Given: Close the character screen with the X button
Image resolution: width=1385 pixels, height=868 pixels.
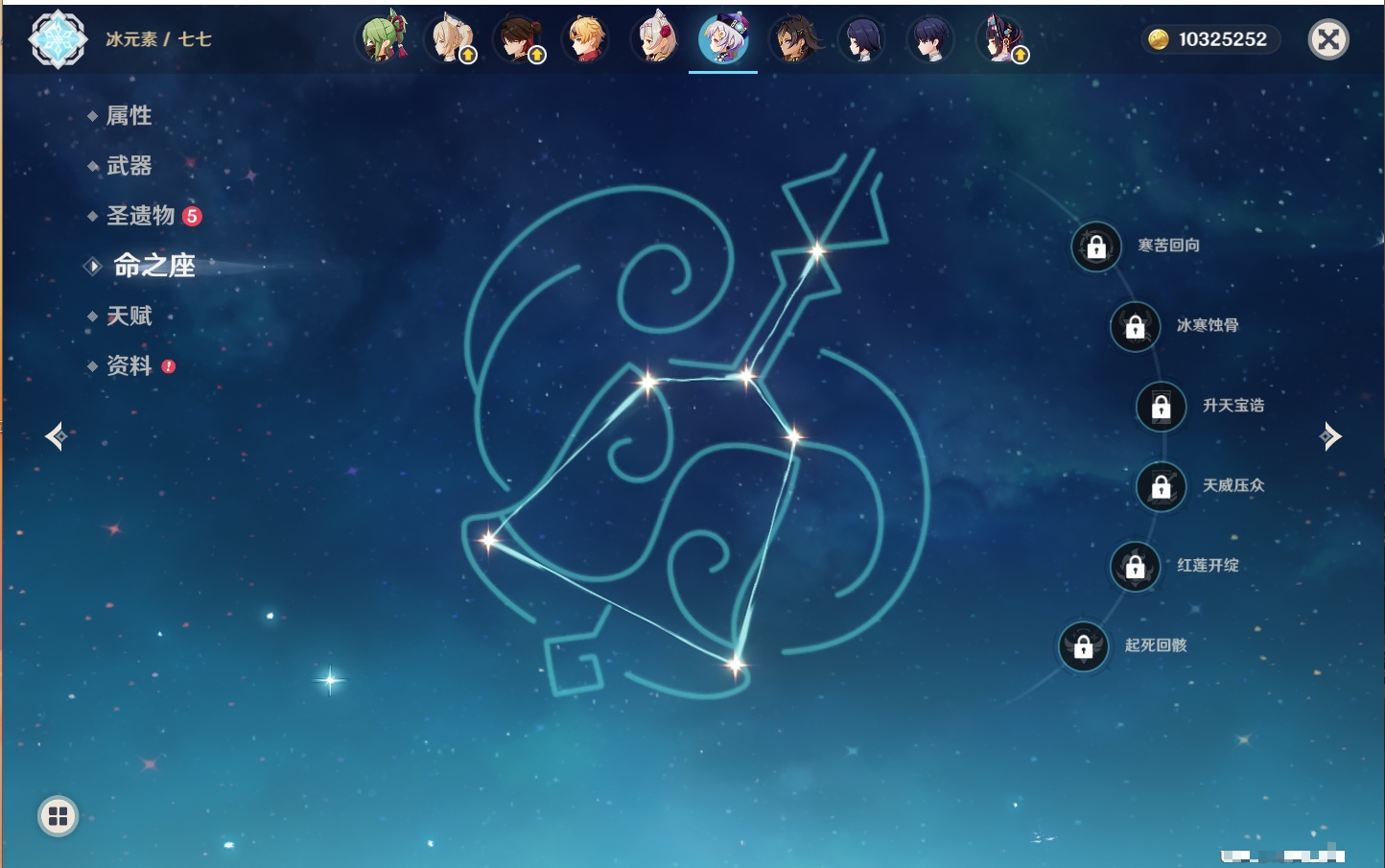Looking at the screenshot, I should click(1328, 39).
